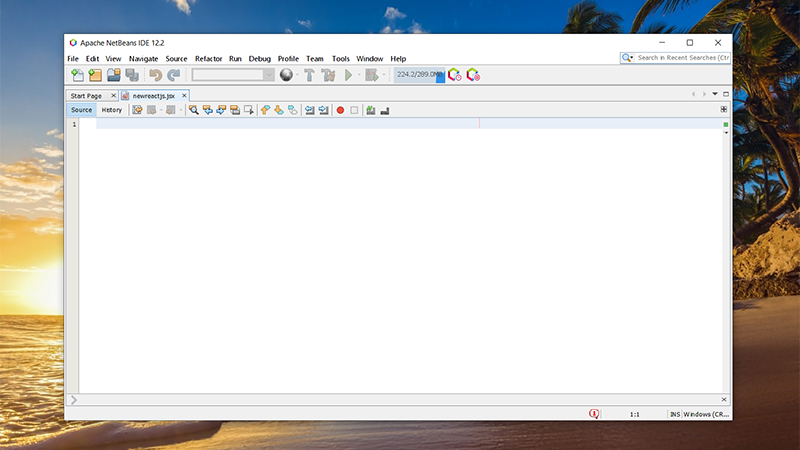Switch to History view
Screen dimensions: 800x450
click(112, 110)
